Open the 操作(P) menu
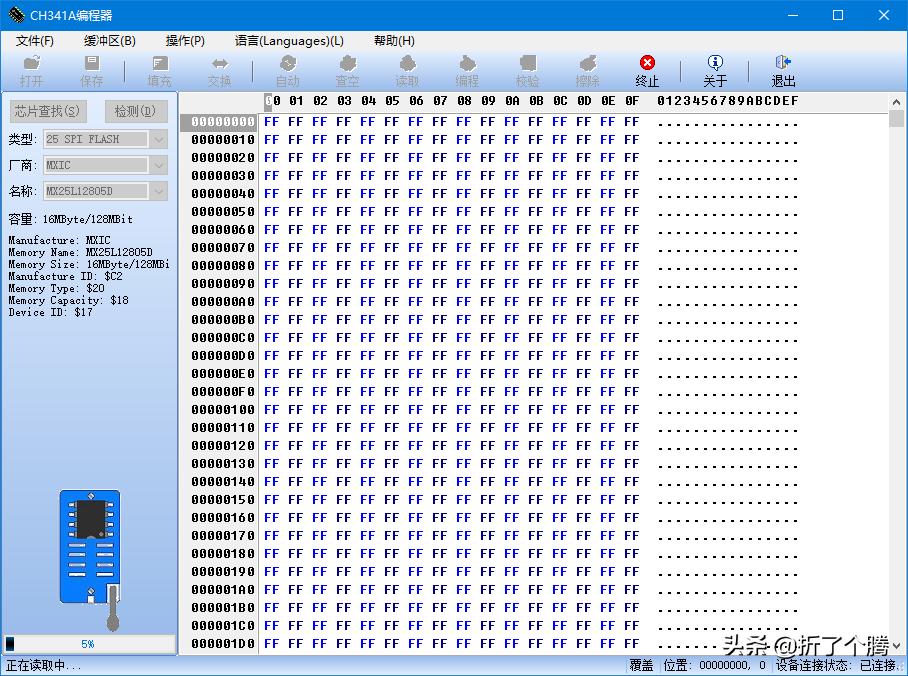908x676 pixels. pyautogui.click(x=185, y=41)
